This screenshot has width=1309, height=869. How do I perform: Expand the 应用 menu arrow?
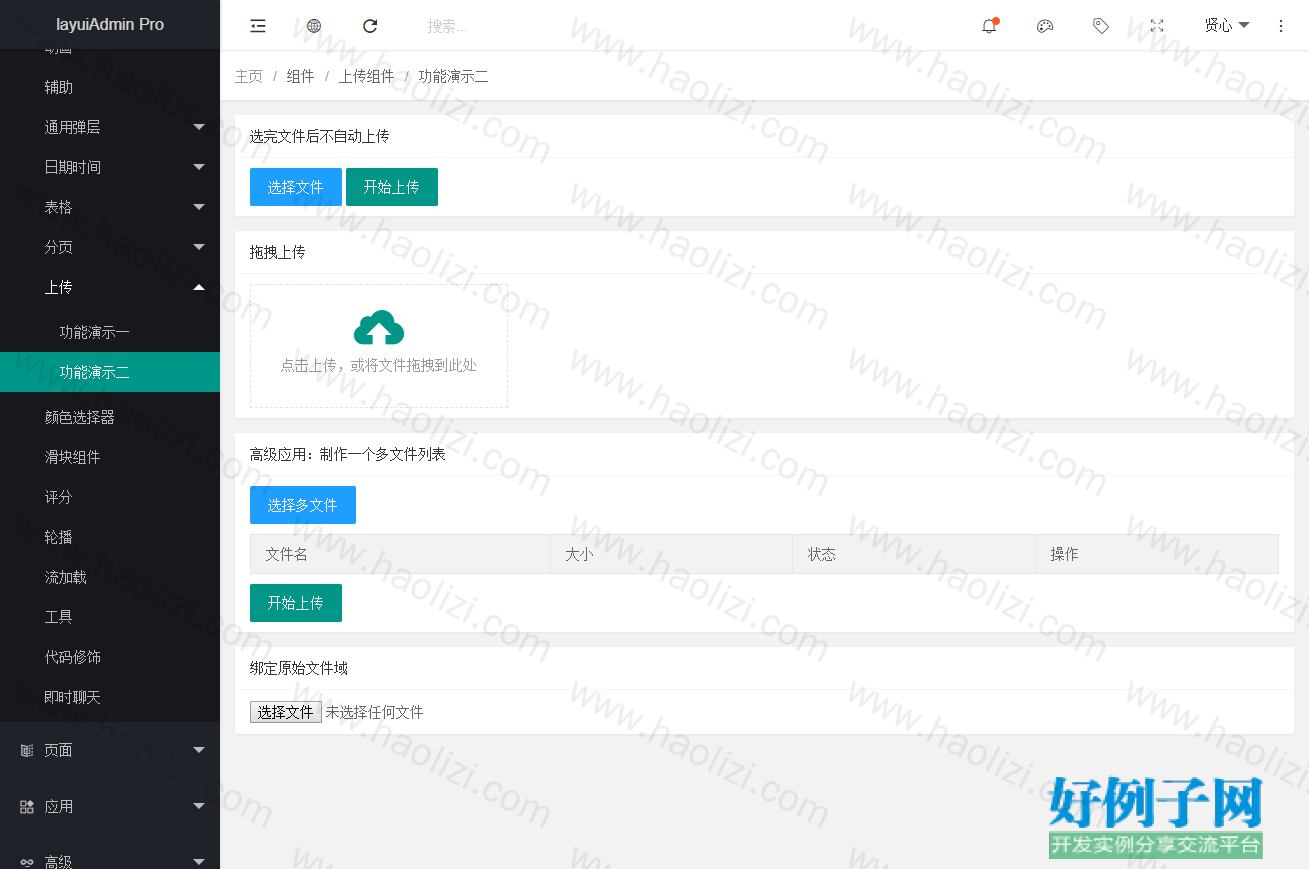point(199,806)
